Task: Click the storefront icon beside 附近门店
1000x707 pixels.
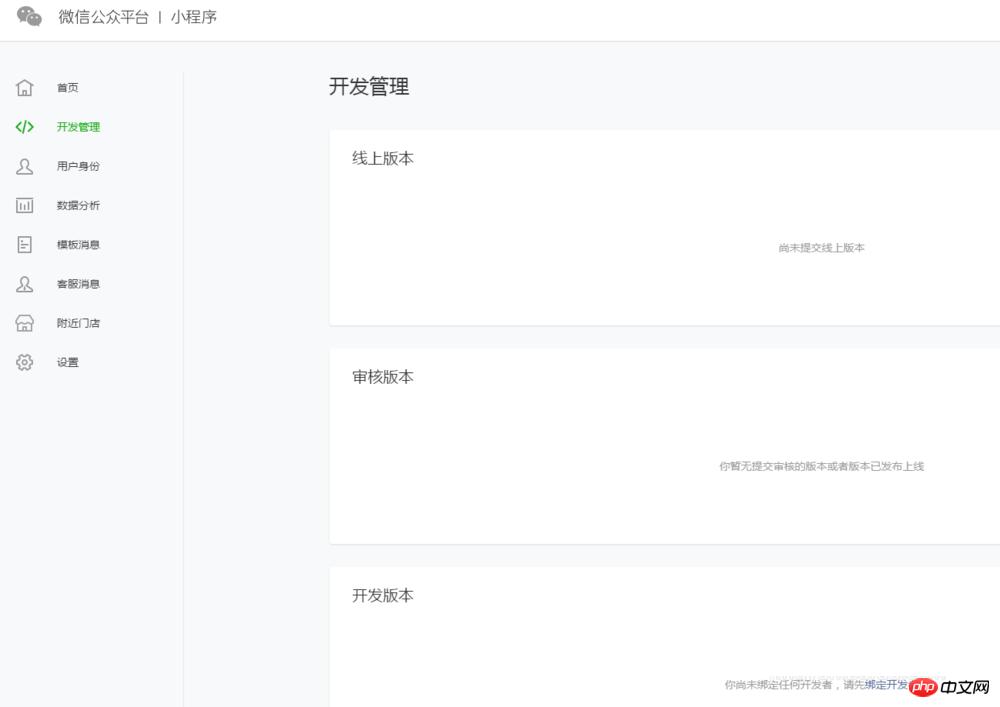Action: click(25, 323)
